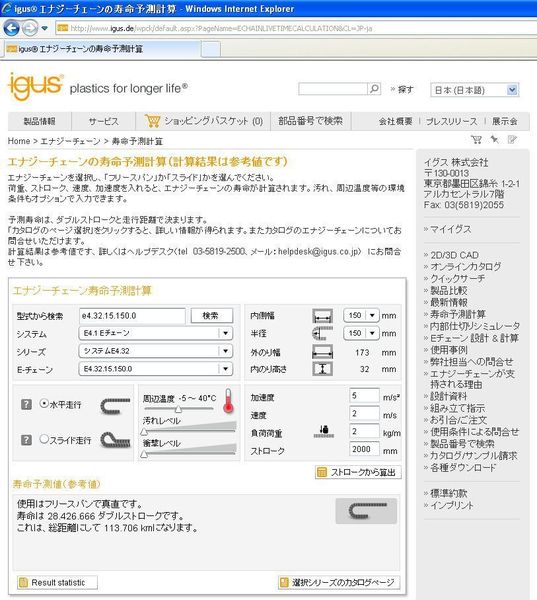
Task: Open the マイイグス sidebar link
Action: click(450, 229)
